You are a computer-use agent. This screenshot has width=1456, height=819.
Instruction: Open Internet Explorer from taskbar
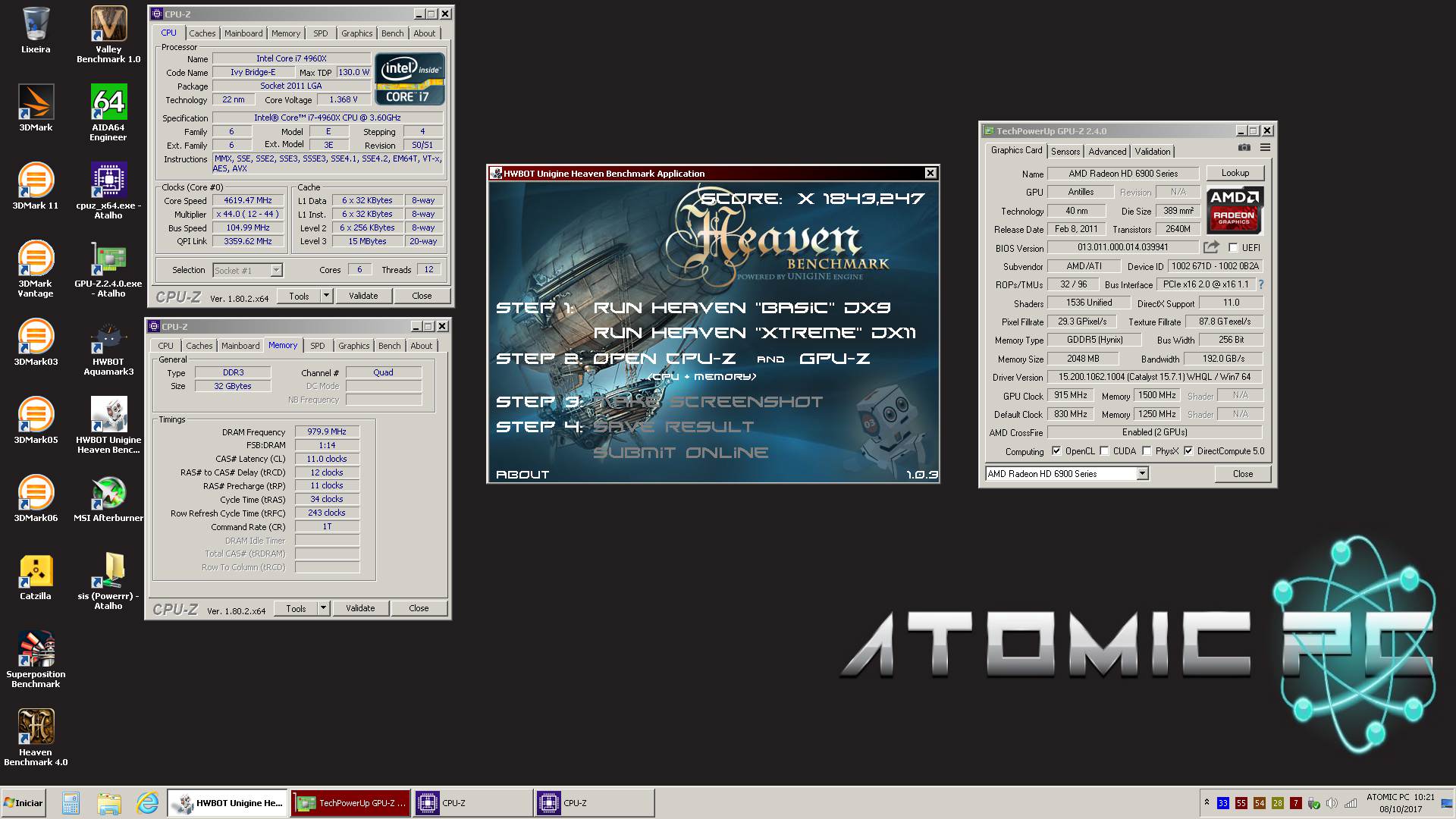(147, 803)
